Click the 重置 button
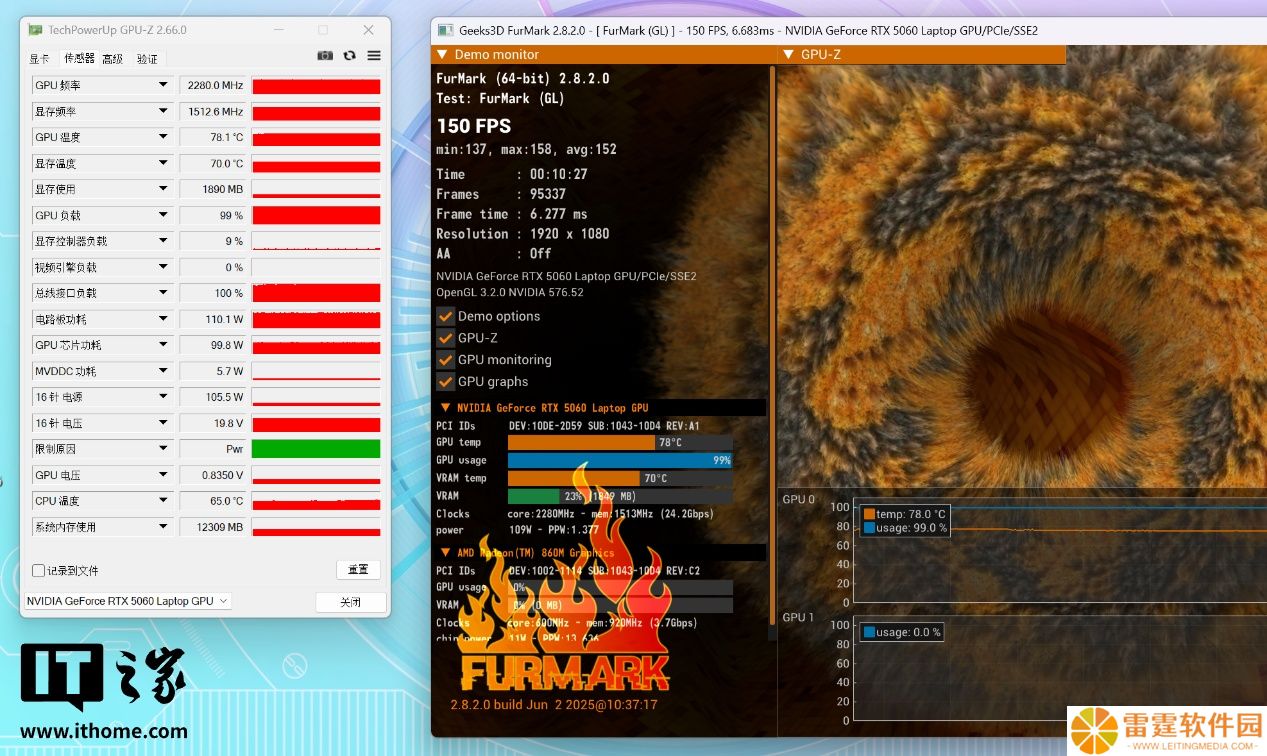The height and width of the screenshot is (756, 1267). pyautogui.click(x=358, y=569)
